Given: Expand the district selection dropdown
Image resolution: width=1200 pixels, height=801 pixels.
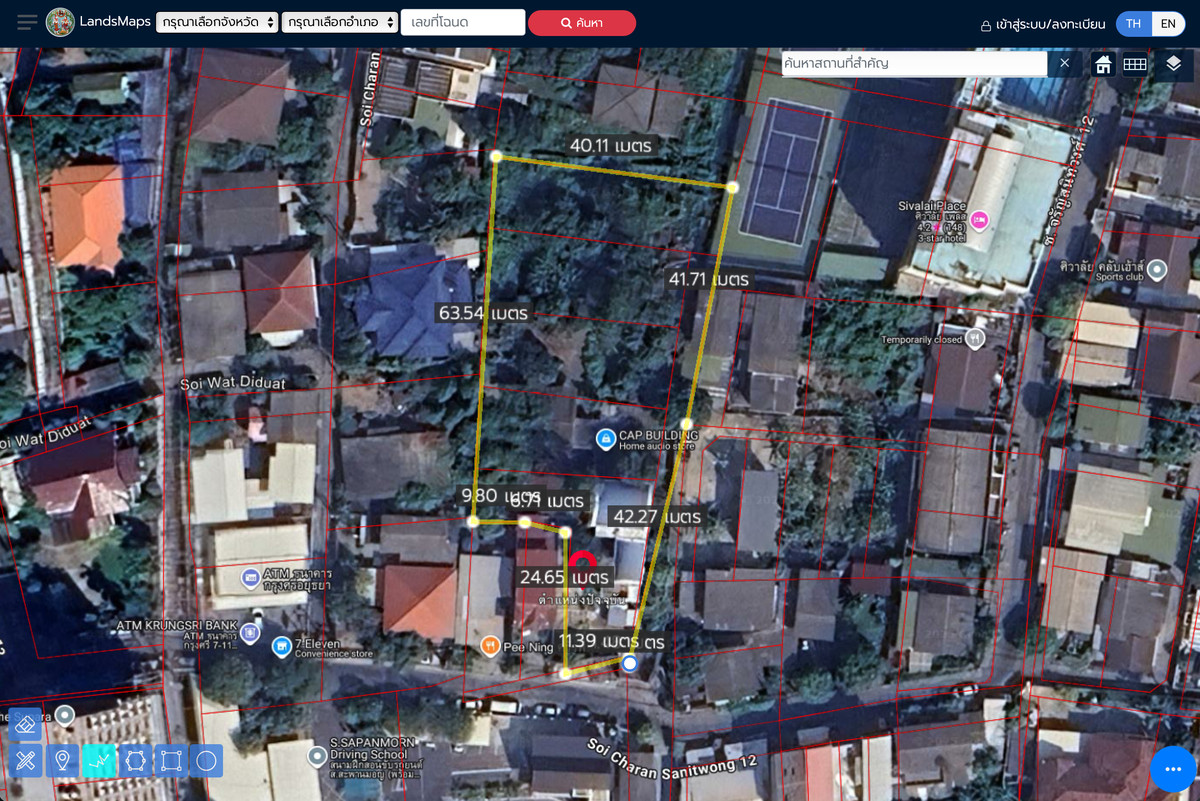Looking at the screenshot, I should (340, 23).
